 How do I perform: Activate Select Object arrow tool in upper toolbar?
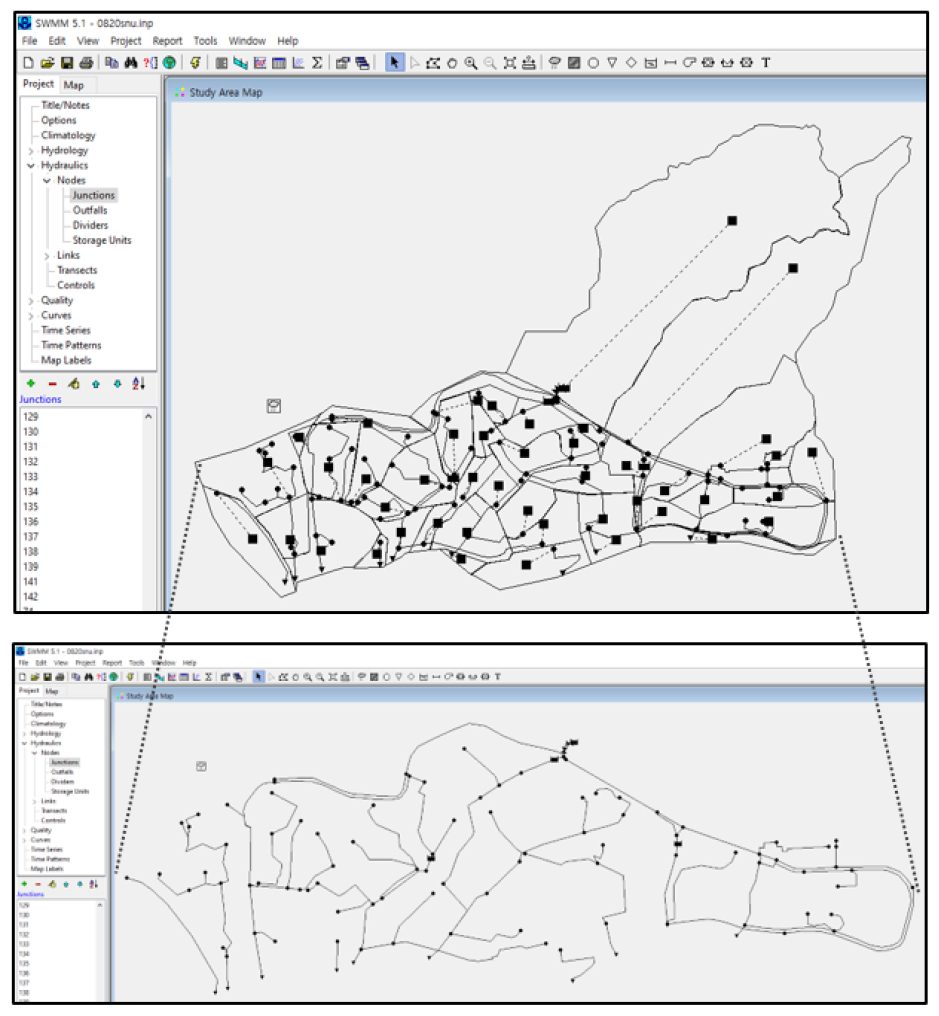tap(395, 63)
